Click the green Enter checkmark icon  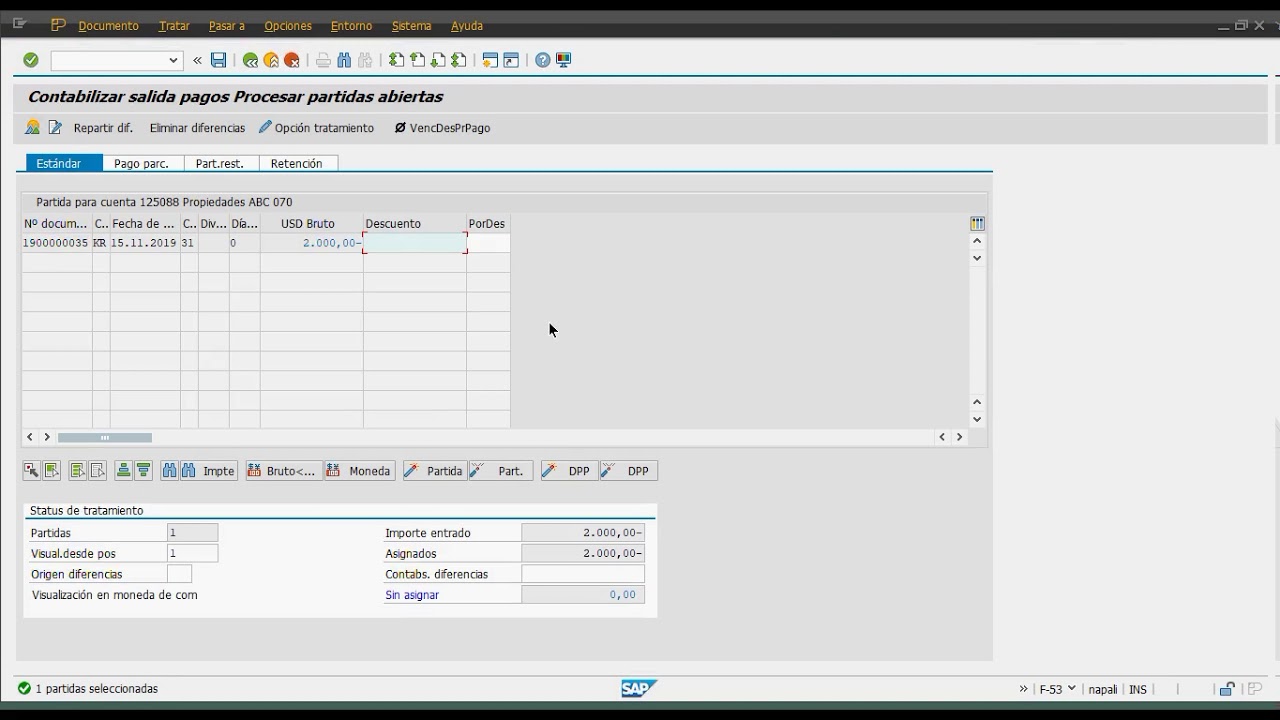click(31, 60)
